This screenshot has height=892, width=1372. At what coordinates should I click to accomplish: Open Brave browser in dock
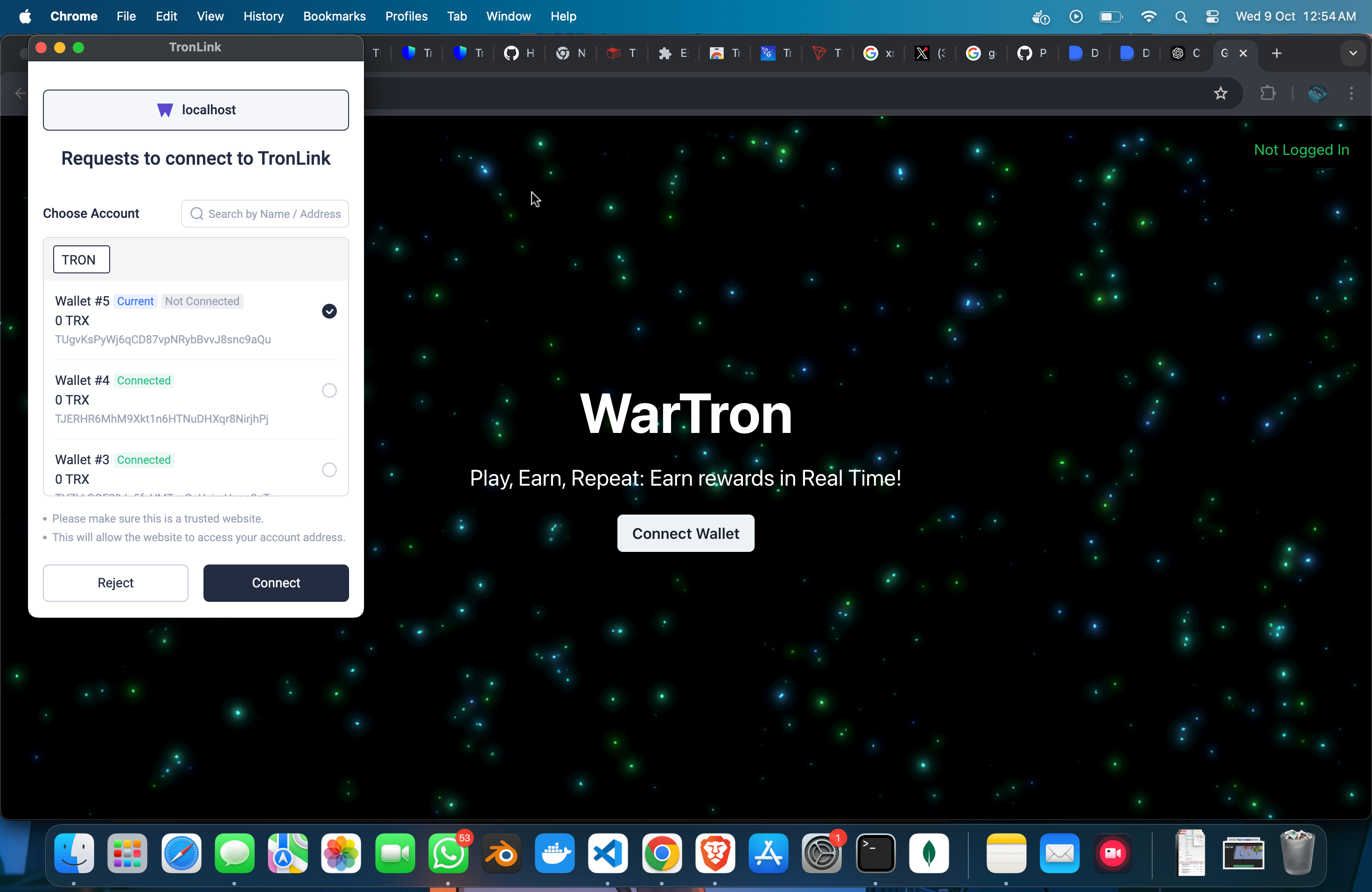[715, 853]
